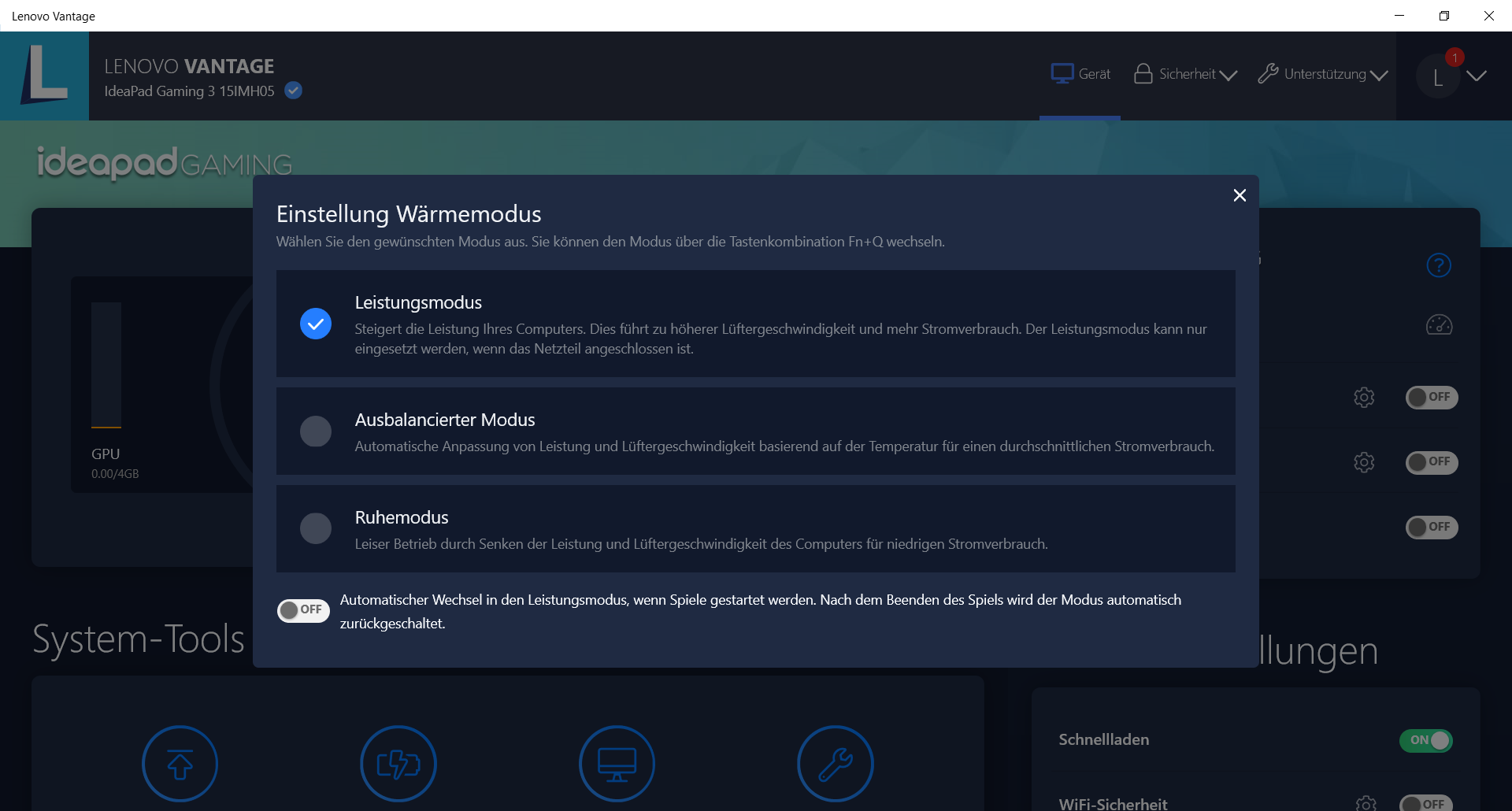Select the Ausbalancierter Modus radio option
Viewport: 1512px width, 811px height.
(316, 431)
